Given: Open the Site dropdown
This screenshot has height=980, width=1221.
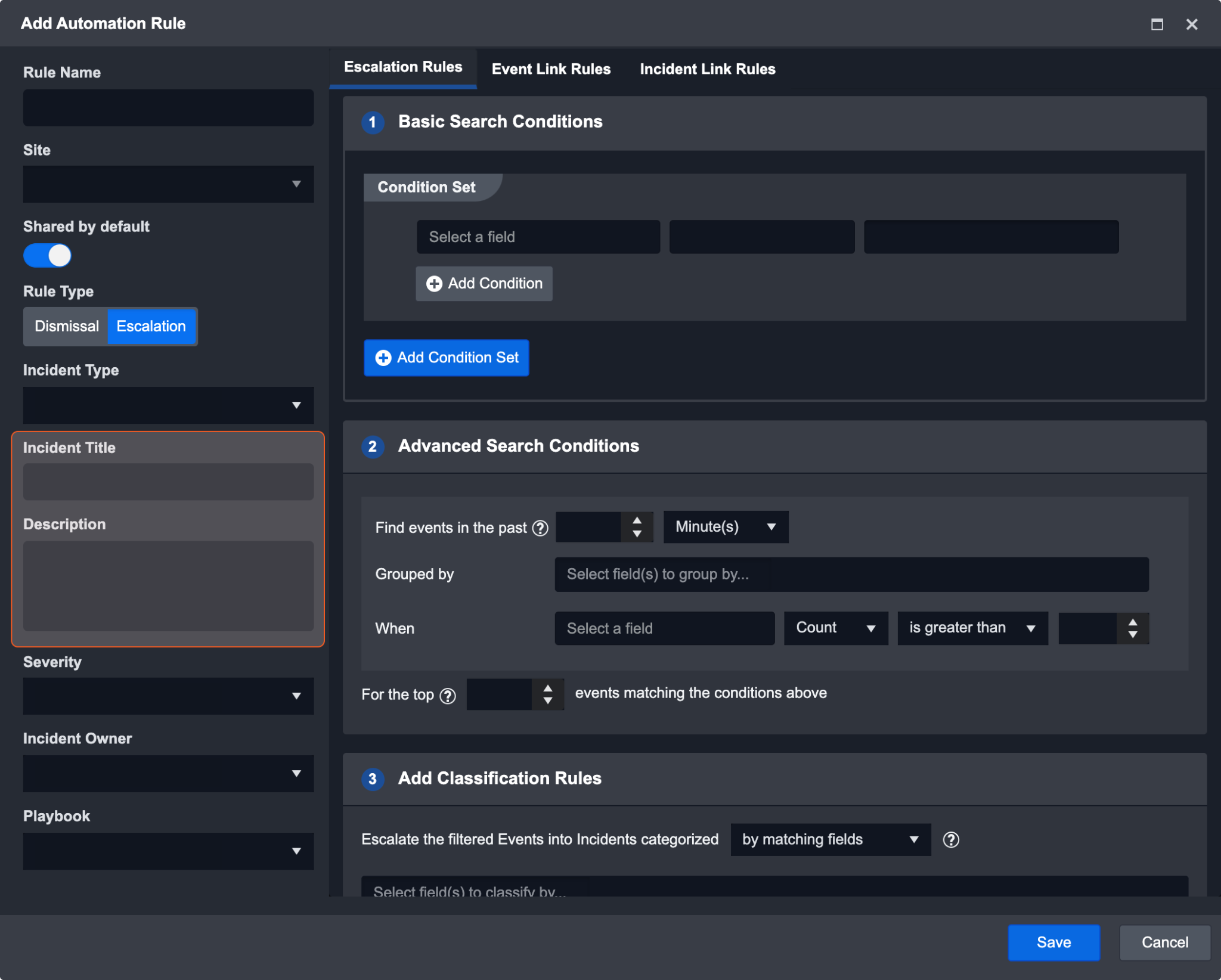Looking at the screenshot, I should click(x=168, y=184).
